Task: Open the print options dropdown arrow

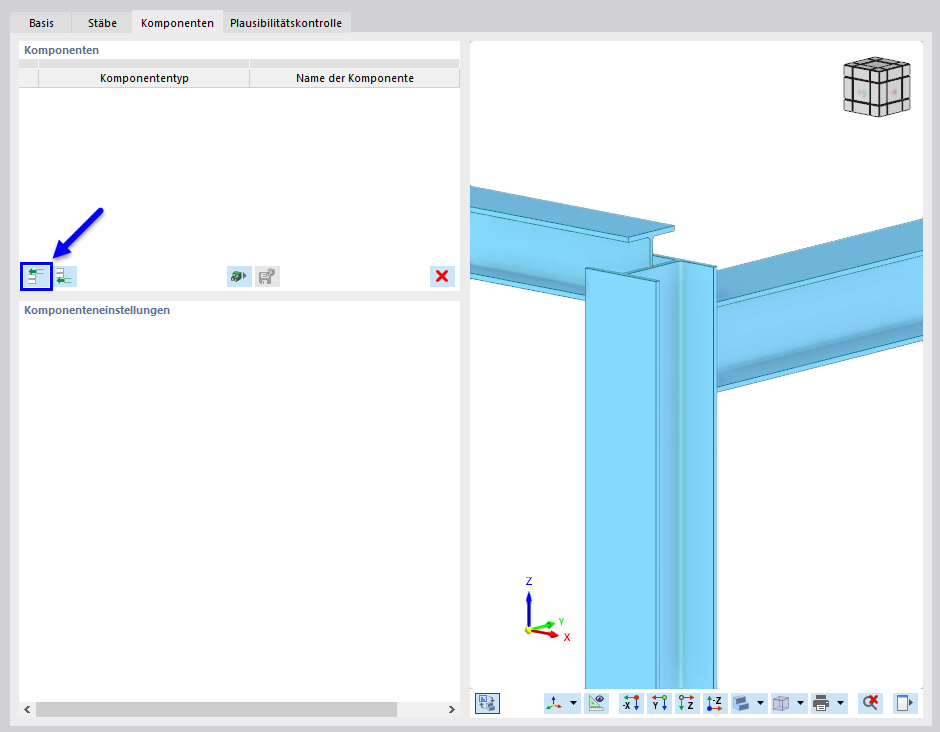Action: coord(840,703)
